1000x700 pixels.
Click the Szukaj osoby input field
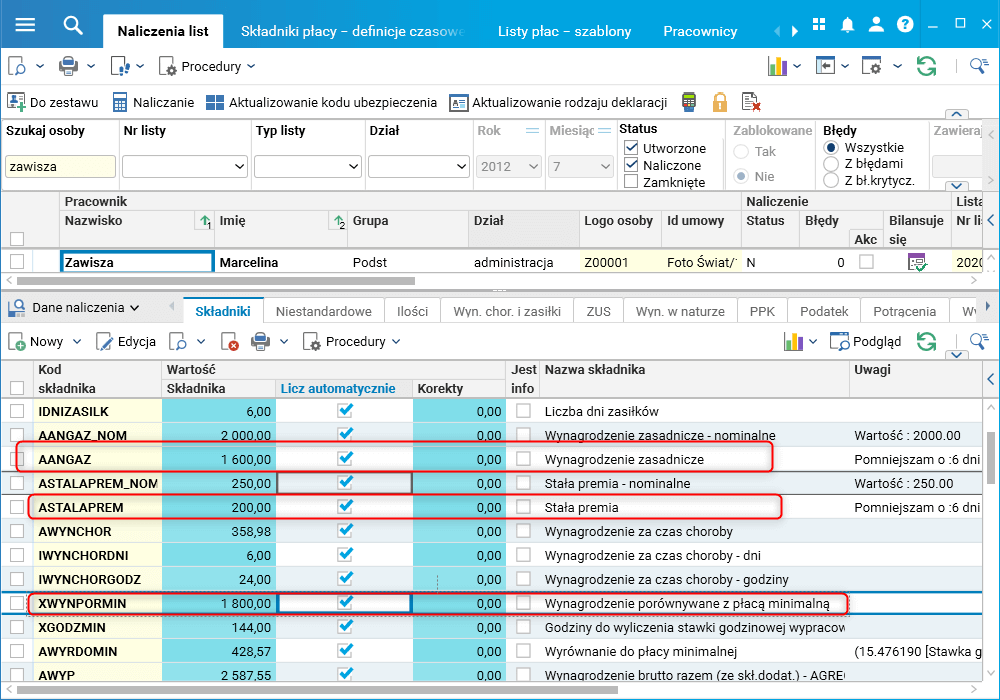click(x=60, y=167)
